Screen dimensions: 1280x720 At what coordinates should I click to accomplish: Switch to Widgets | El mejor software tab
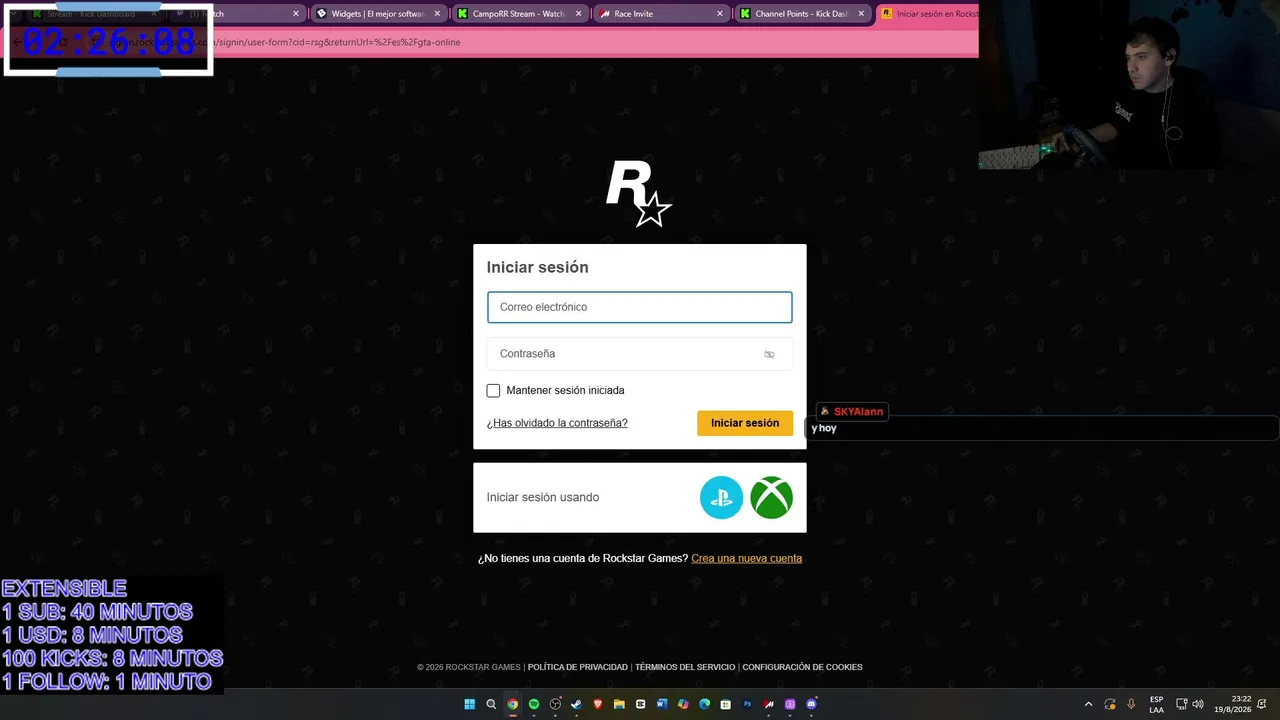(x=377, y=14)
